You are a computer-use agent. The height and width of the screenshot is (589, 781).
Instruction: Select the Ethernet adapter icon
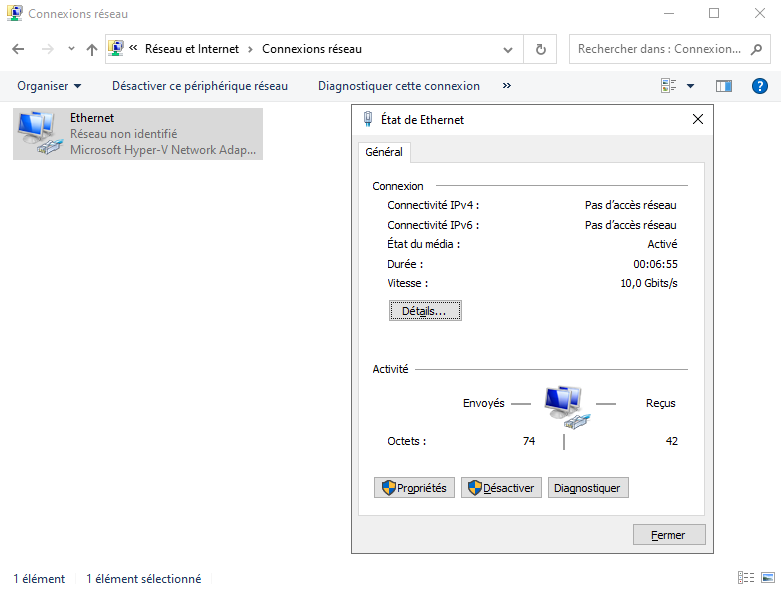[40, 133]
